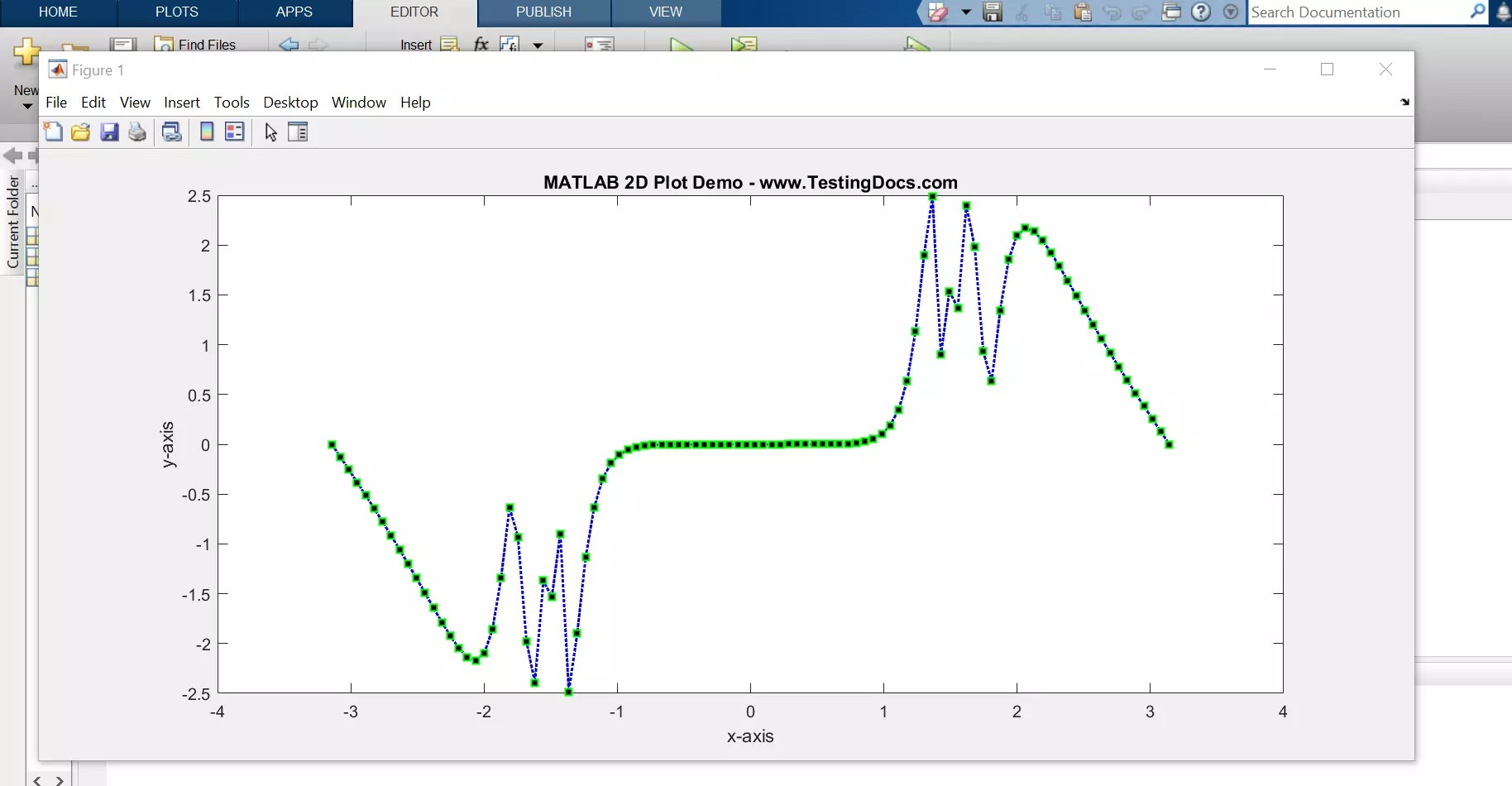The width and height of the screenshot is (1512, 786).
Task: Click the Copy icon in the quick access bar
Action: (x=1052, y=12)
